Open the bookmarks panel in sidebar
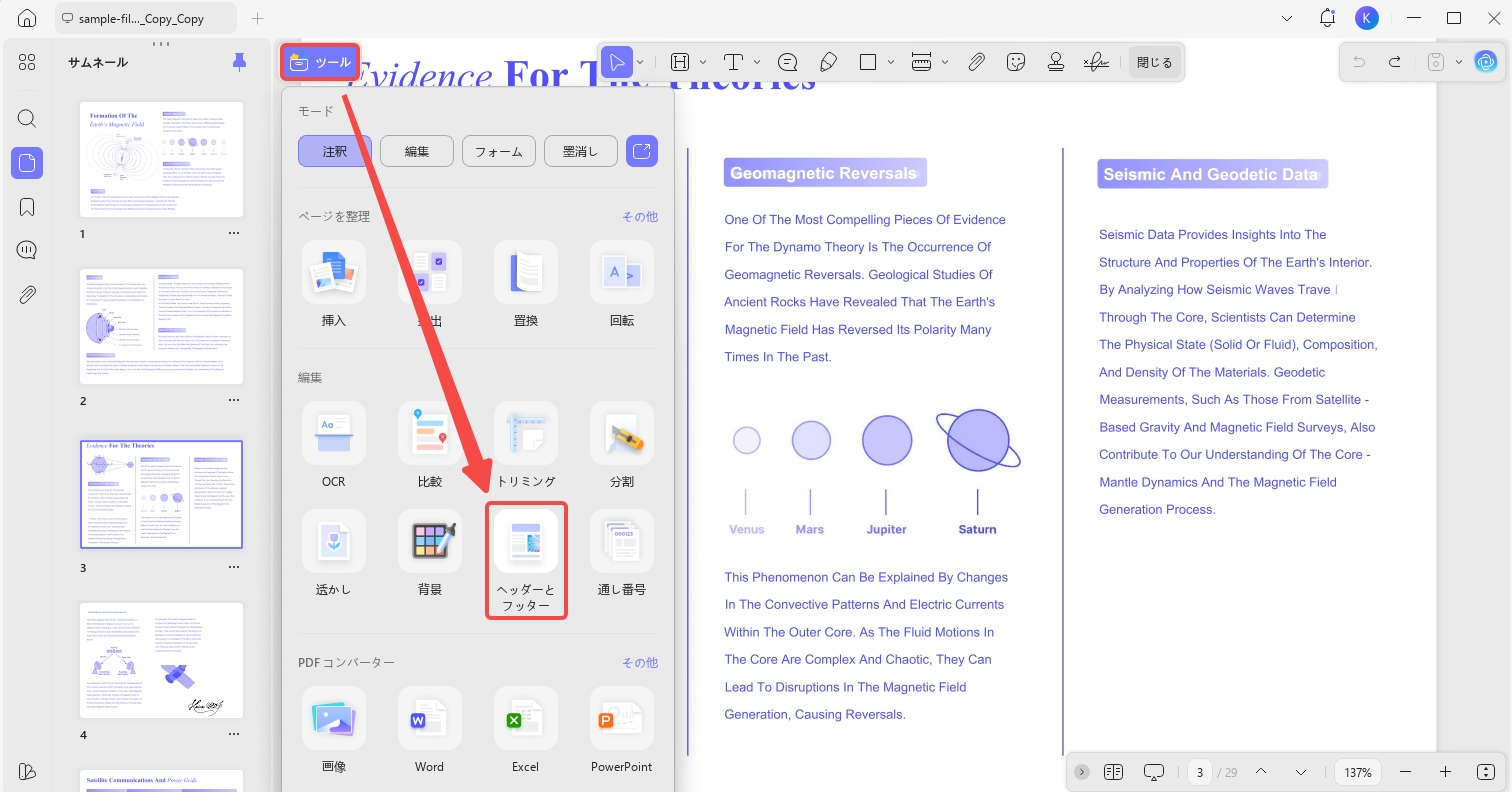Image resolution: width=1512 pixels, height=792 pixels. (x=27, y=207)
